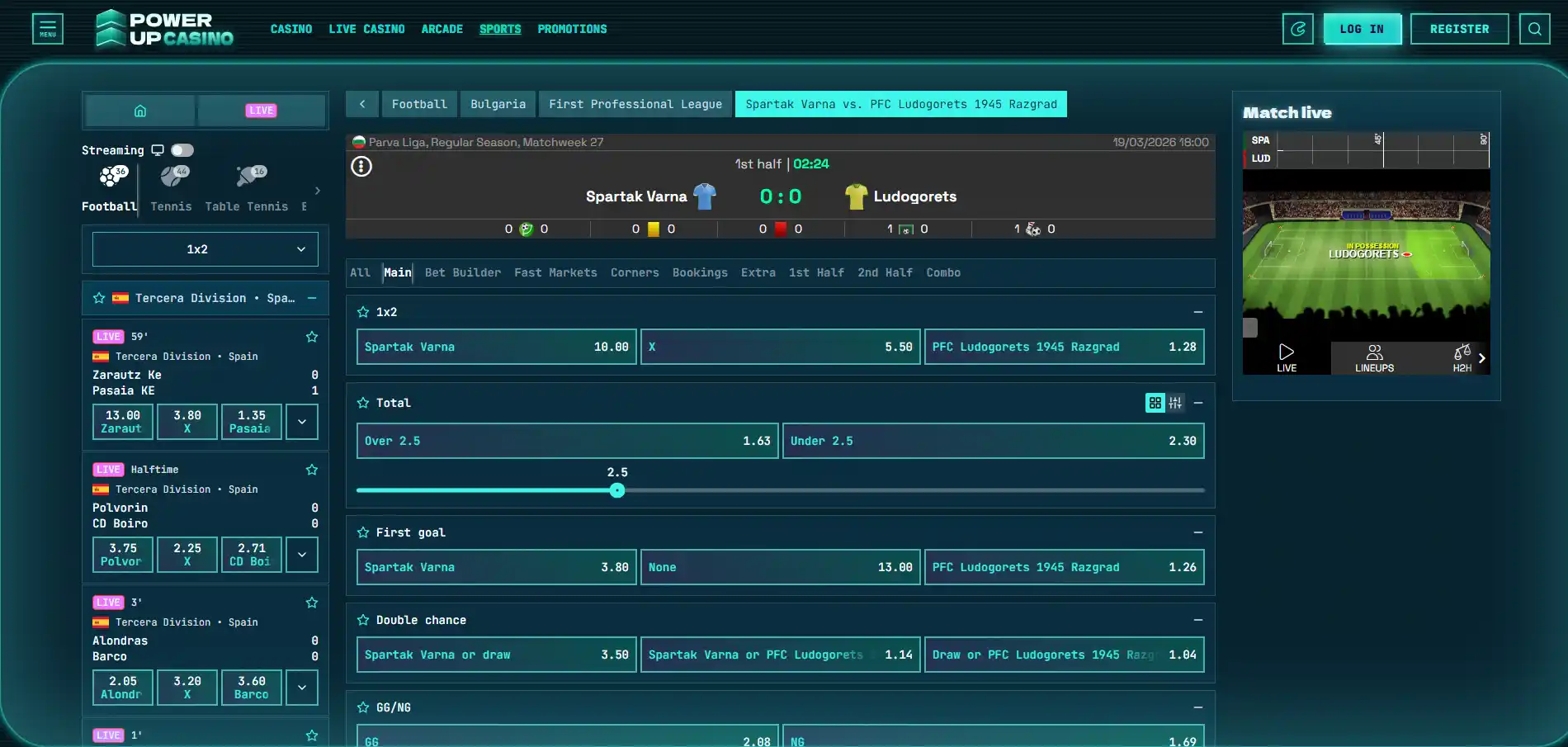Viewport: 1568px width, 747px height.
Task: Collapse the First goal market
Action: [x=1198, y=532]
